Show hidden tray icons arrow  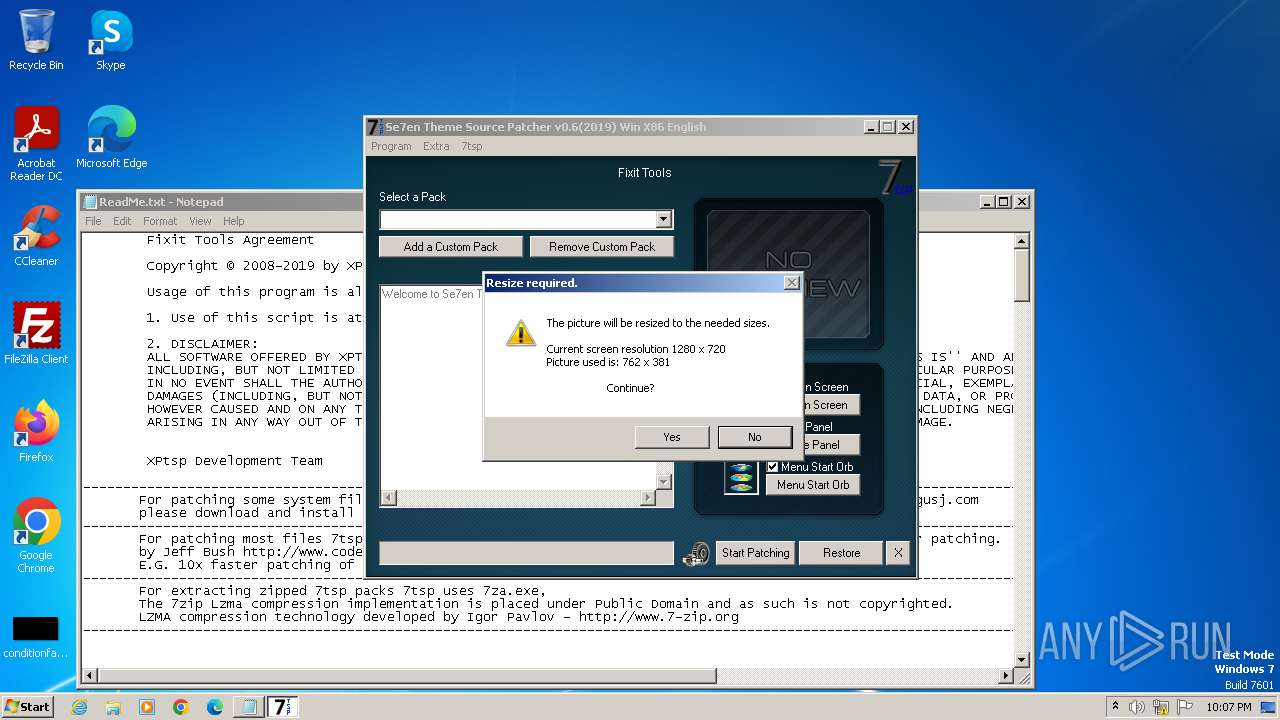tap(1116, 707)
